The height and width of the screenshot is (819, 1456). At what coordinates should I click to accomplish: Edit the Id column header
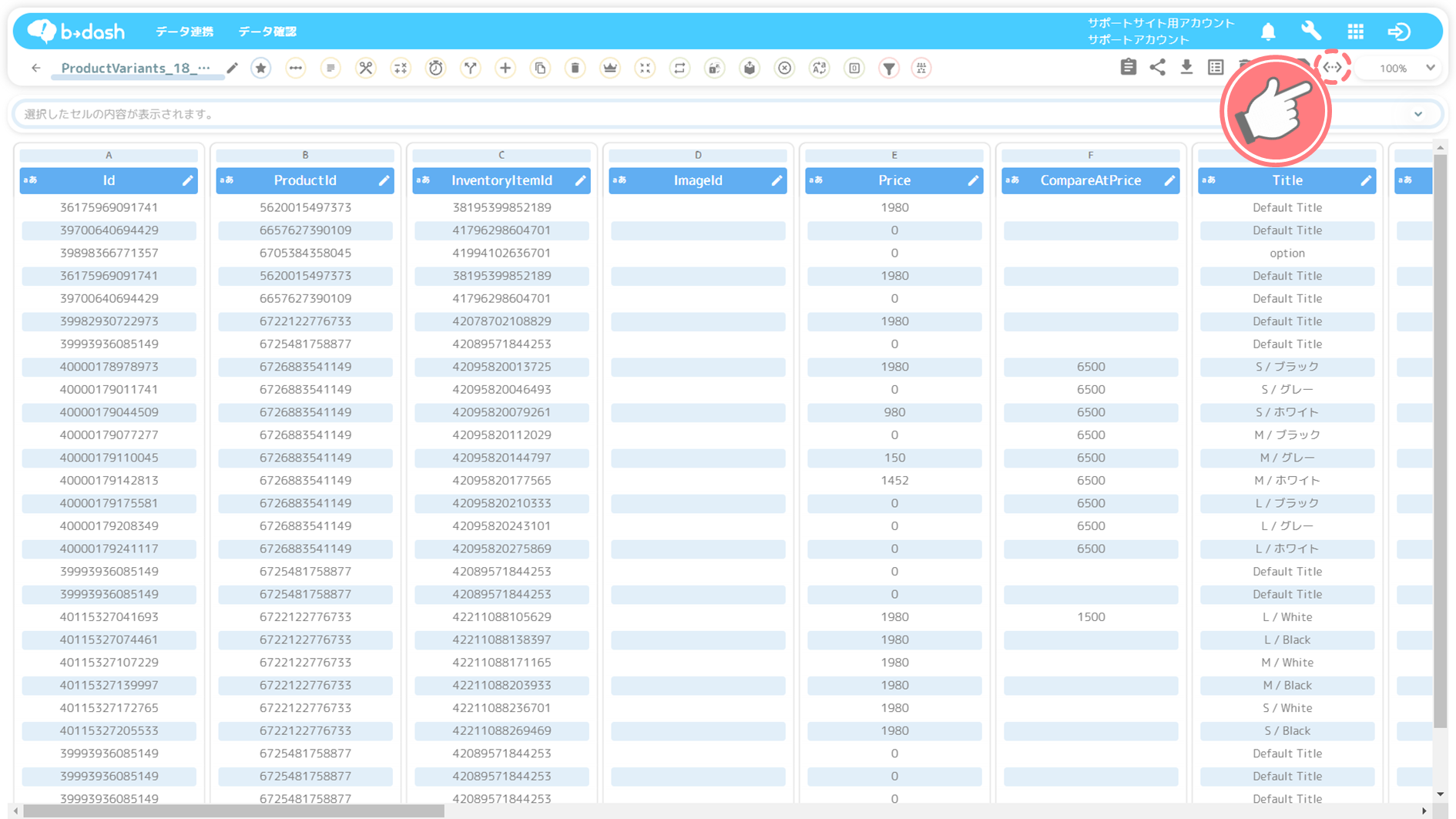pyautogui.click(x=187, y=180)
